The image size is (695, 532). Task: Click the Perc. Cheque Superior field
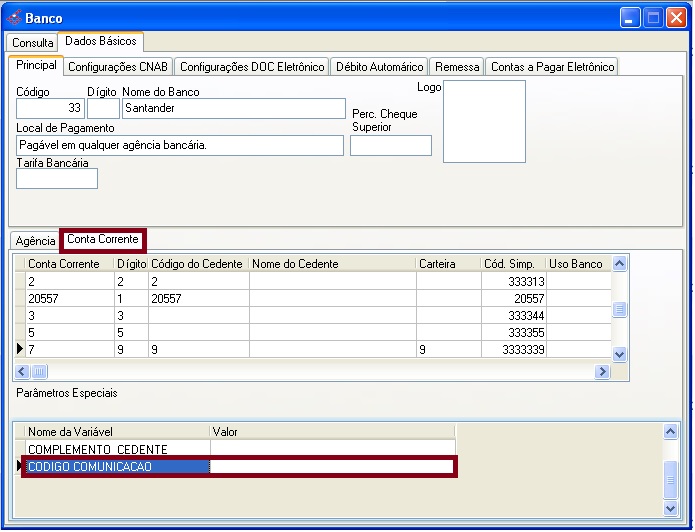click(390, 146)
